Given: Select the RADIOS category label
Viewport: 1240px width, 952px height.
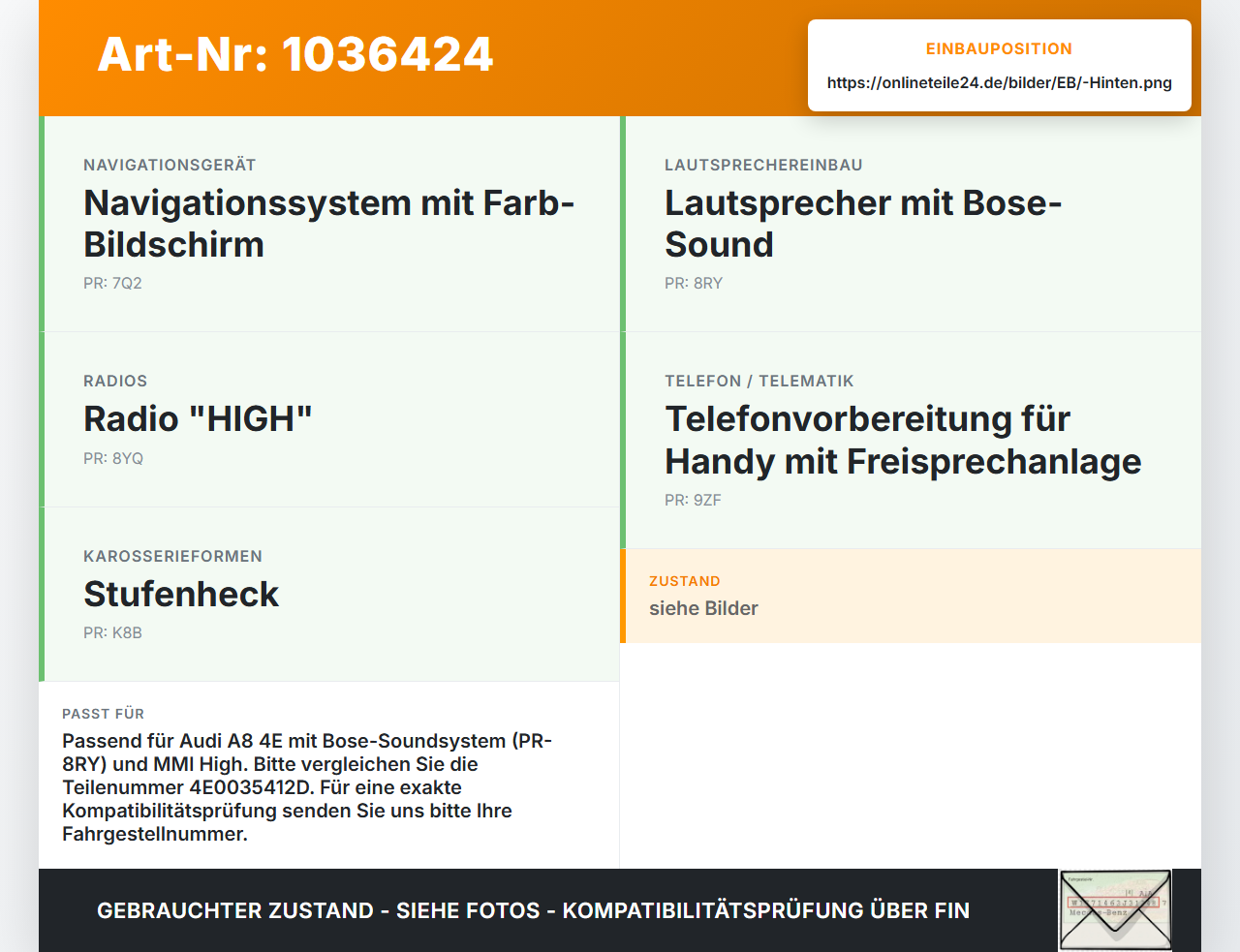Looking at the screenshot, I should pyautogui.click(x=115, y=381).
